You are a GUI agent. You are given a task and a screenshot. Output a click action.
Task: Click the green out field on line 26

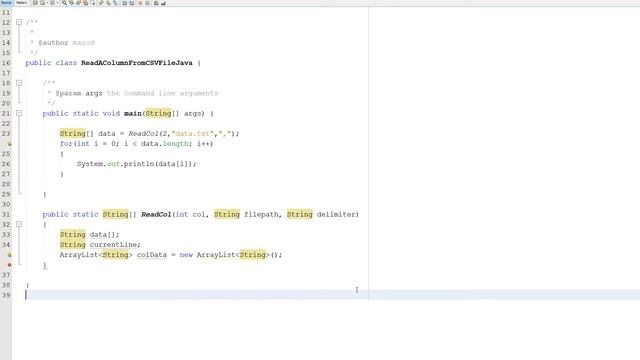pyautogui.click(x=113, y=164)
